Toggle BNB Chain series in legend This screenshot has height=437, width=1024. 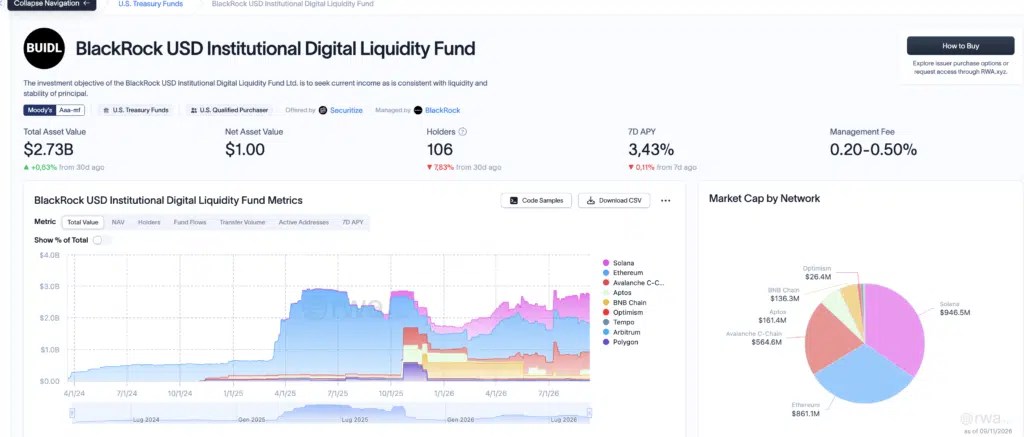(x=624, y=302)
